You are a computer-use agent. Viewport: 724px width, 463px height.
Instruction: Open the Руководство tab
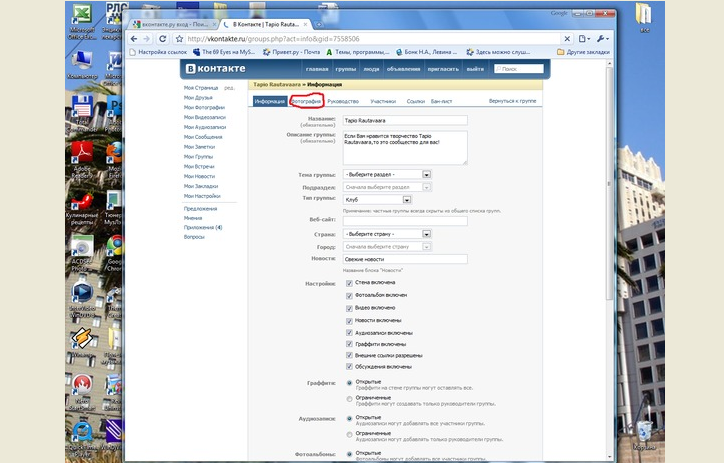343,101
